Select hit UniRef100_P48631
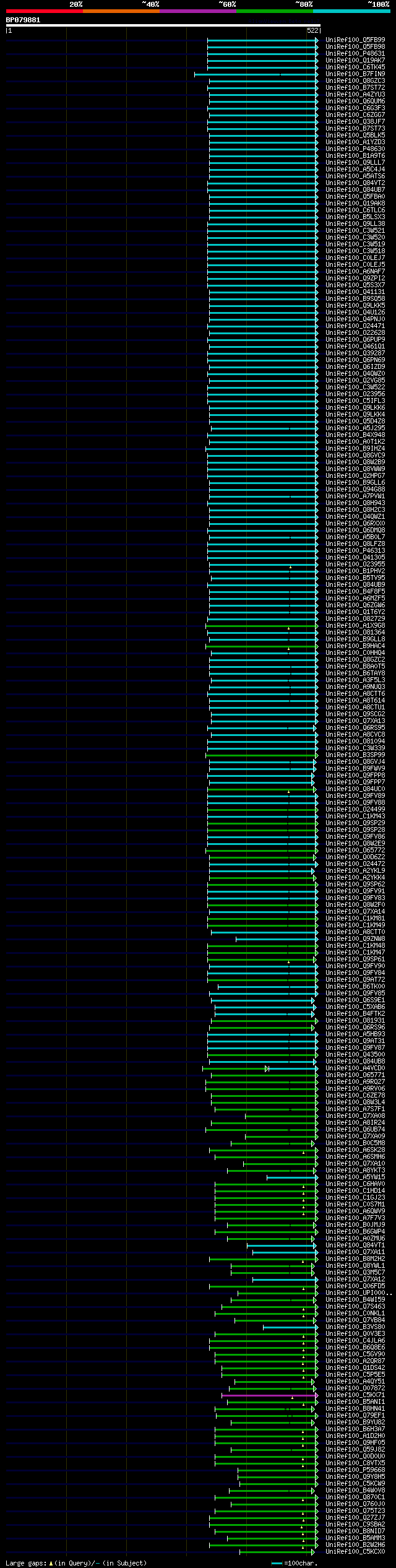This screenshot has width=396, height=1568. pos(355,53)
